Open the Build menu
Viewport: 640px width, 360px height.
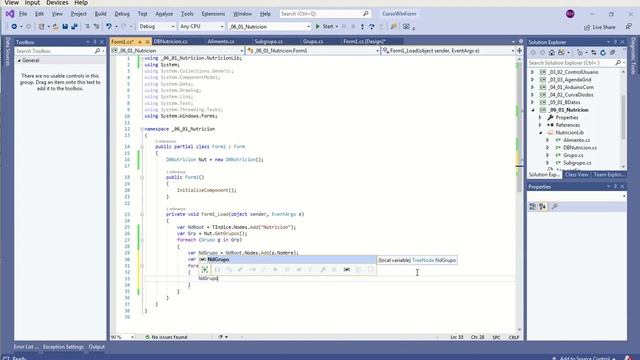pyautogui.click(x=100, y=14)
